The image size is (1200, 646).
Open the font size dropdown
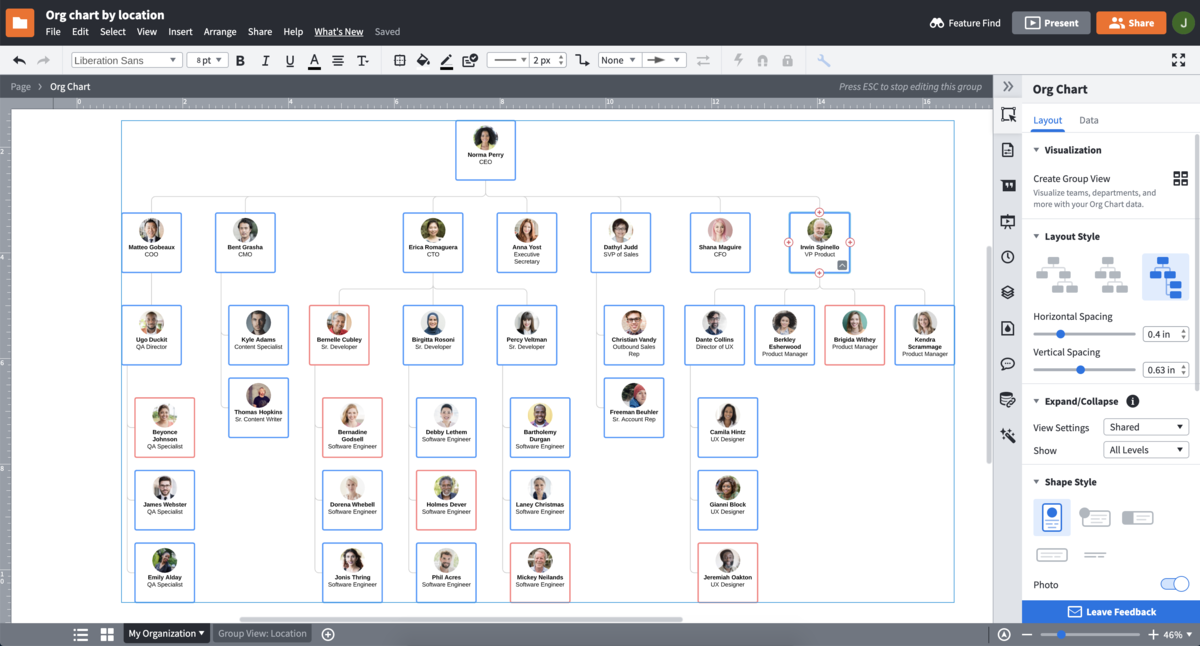[207, 60]
